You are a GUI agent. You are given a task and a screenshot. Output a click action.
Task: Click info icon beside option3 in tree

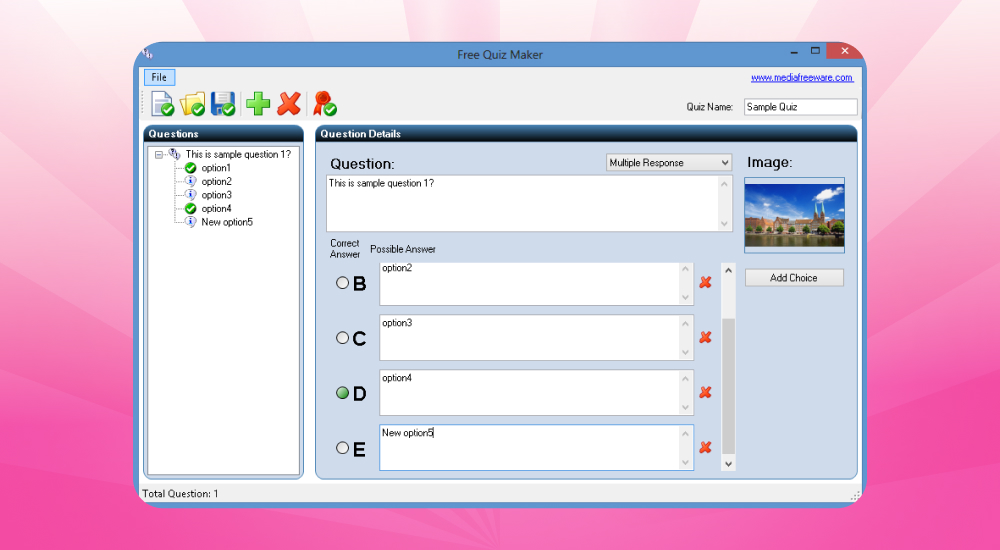190,195
